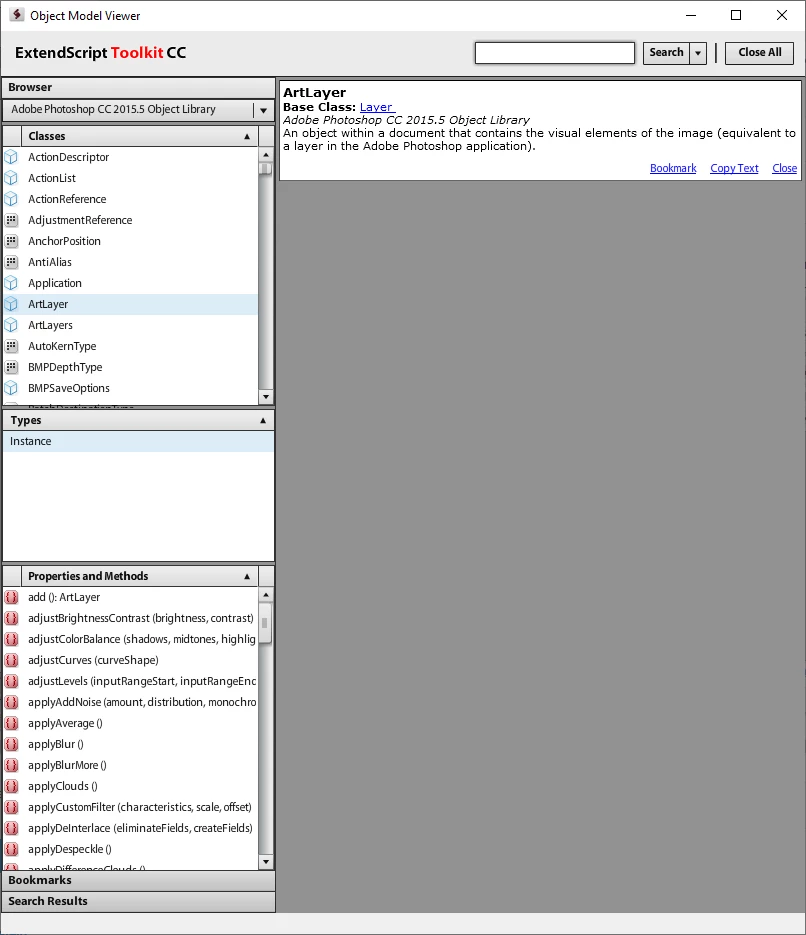Click the Close All button
The height and width of the screenshot is (935, 806).
[x=760, y=53]
